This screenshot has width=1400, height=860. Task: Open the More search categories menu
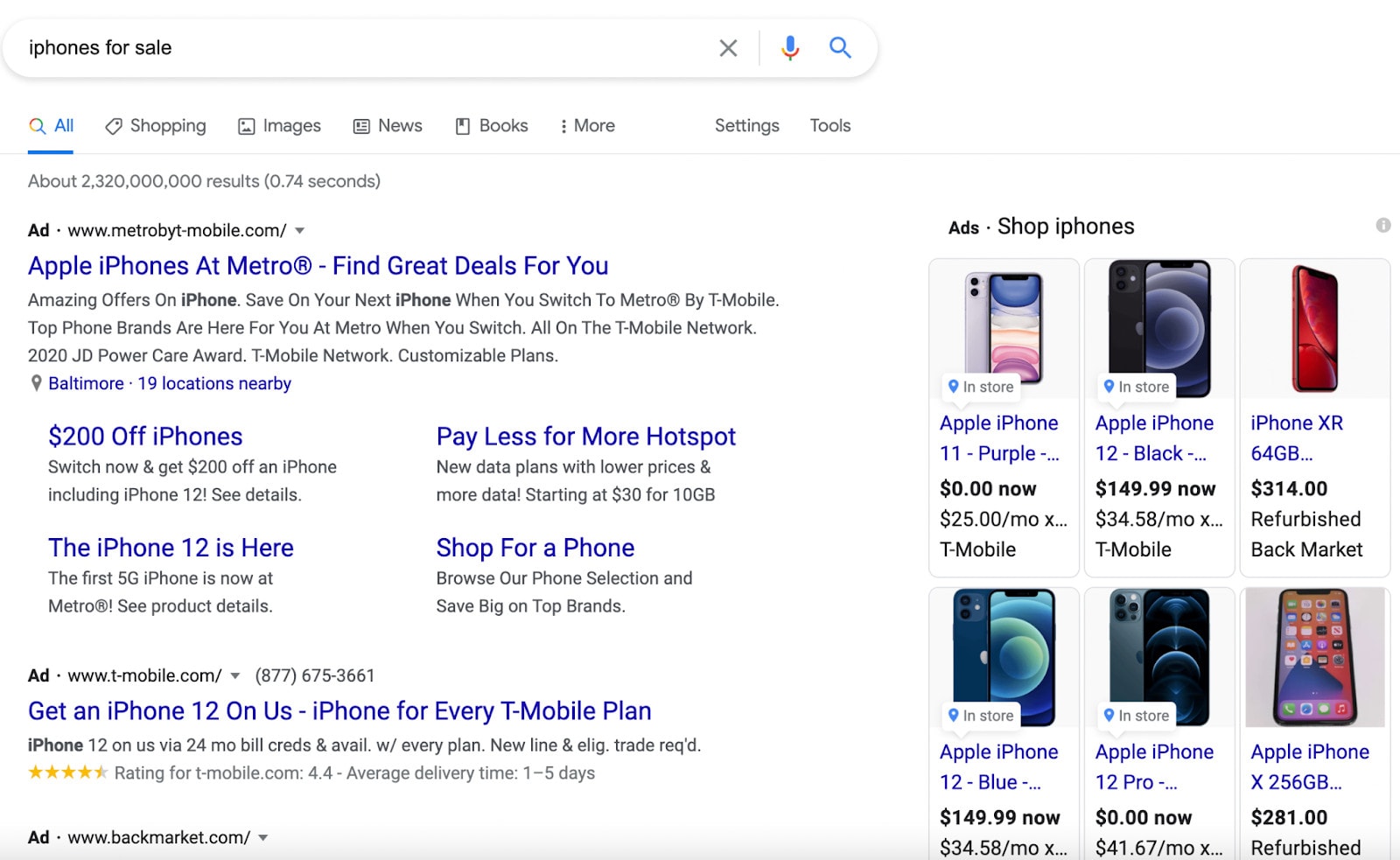coord(587,126)
